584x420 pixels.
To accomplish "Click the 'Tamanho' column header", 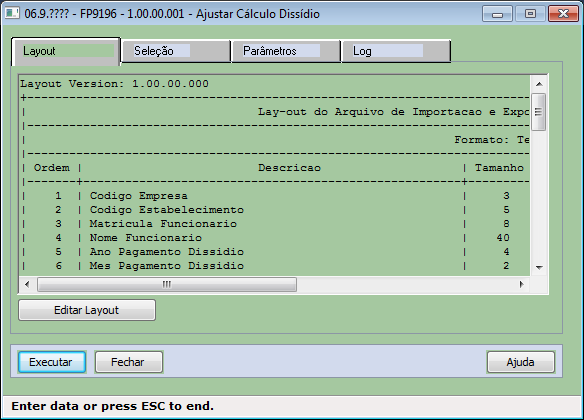I will coord(499,168).
